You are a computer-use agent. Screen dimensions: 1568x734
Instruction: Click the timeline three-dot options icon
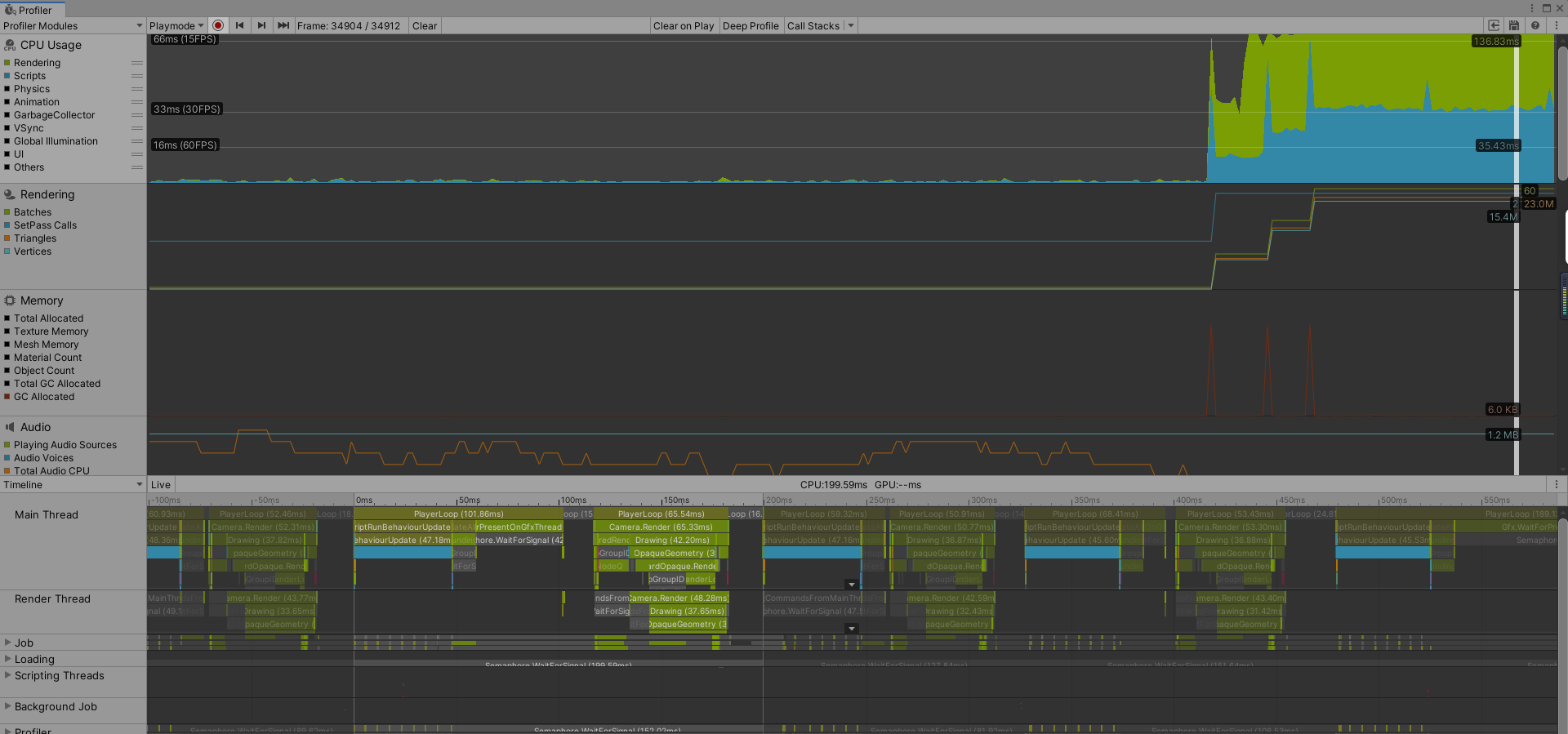coord(1557,484)
